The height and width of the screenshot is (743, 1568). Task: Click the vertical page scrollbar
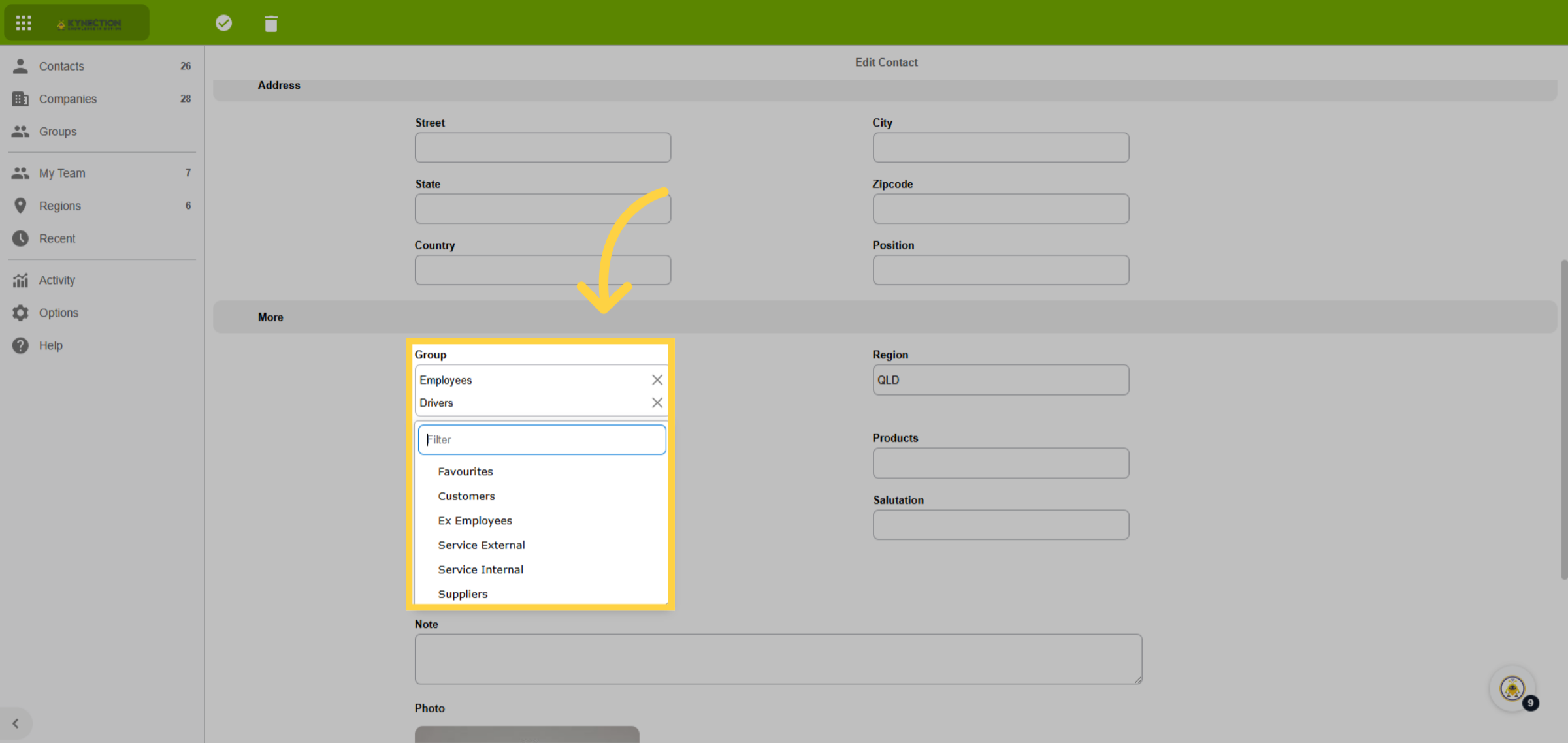pos(1563,419)
